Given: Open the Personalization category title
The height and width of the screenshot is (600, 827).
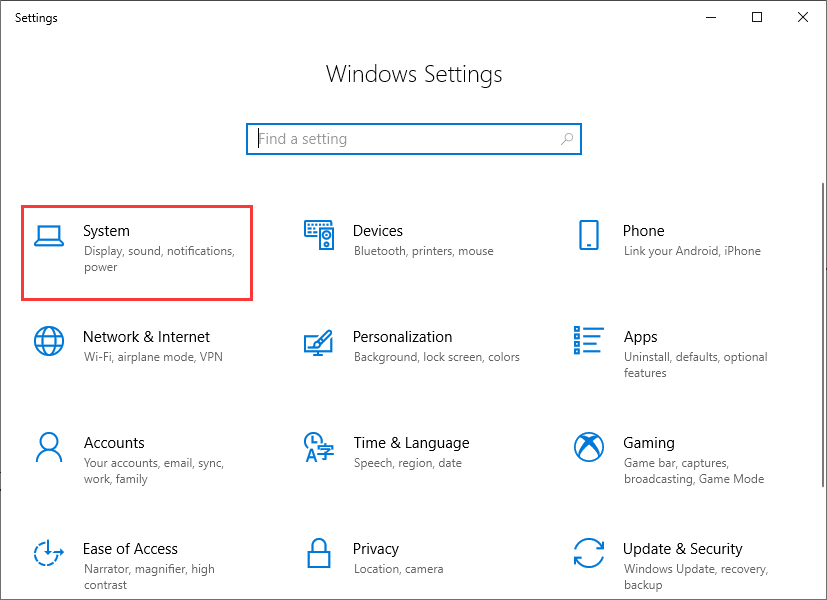Looking at the screenshot, I should (402, 337).
